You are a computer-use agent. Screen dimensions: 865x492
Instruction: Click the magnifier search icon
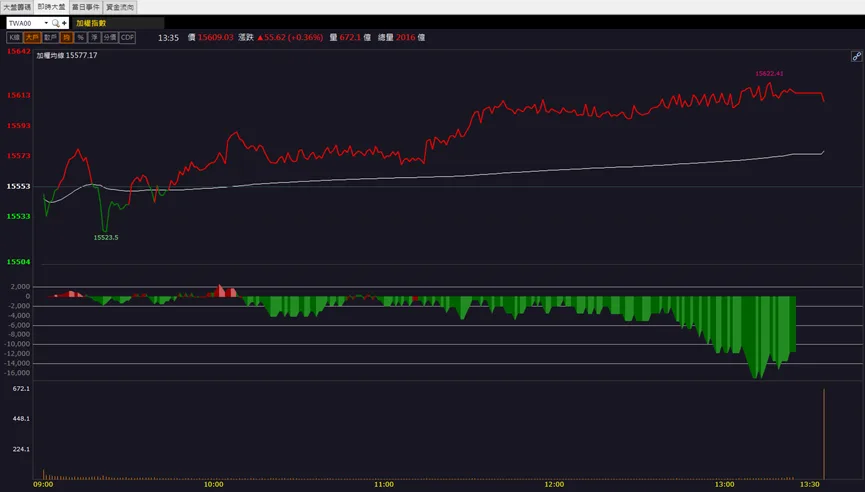point(55,23)
